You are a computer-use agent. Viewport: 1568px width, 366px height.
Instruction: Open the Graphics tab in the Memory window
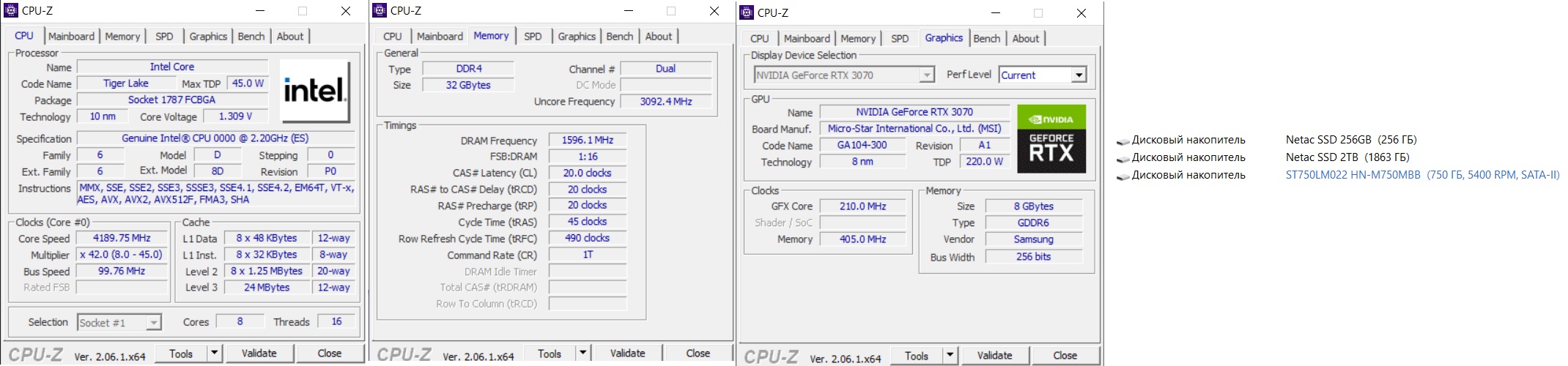[577, 36]
